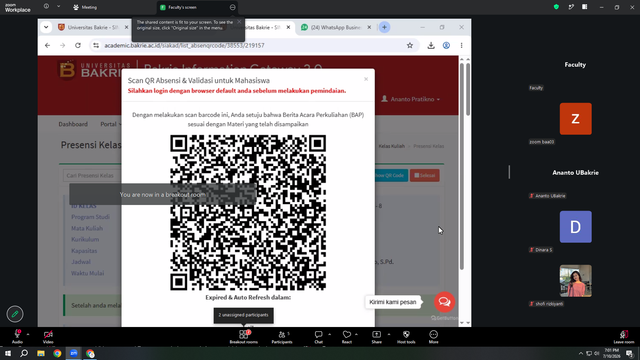Open the Breakout rooms panel

pos(244,337)
